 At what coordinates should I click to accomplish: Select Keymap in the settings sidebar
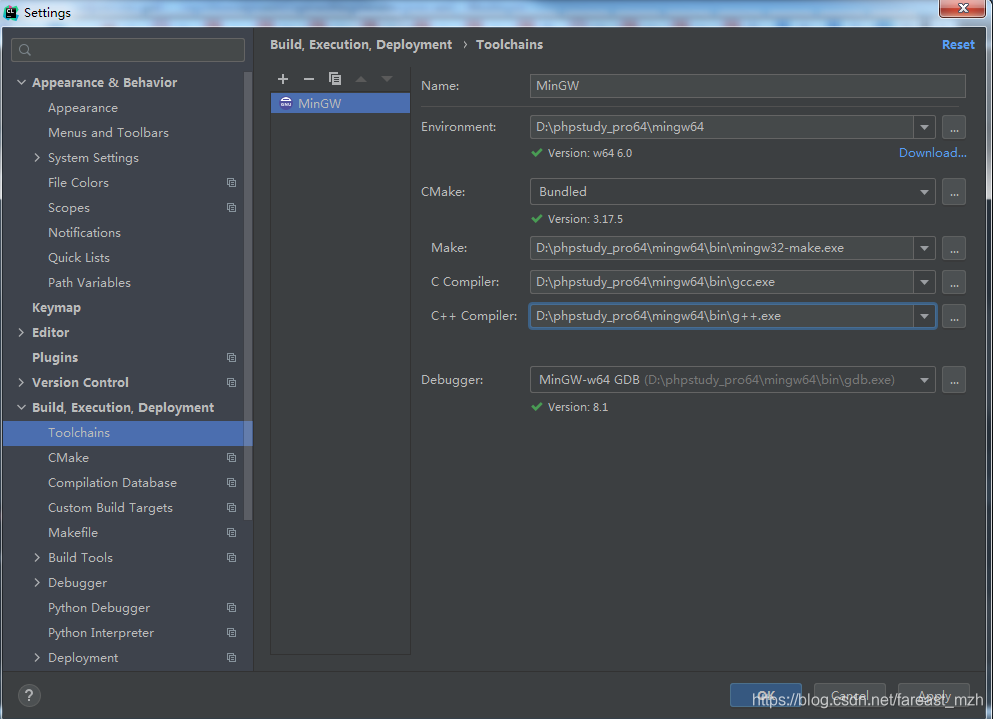pos(56,307)
